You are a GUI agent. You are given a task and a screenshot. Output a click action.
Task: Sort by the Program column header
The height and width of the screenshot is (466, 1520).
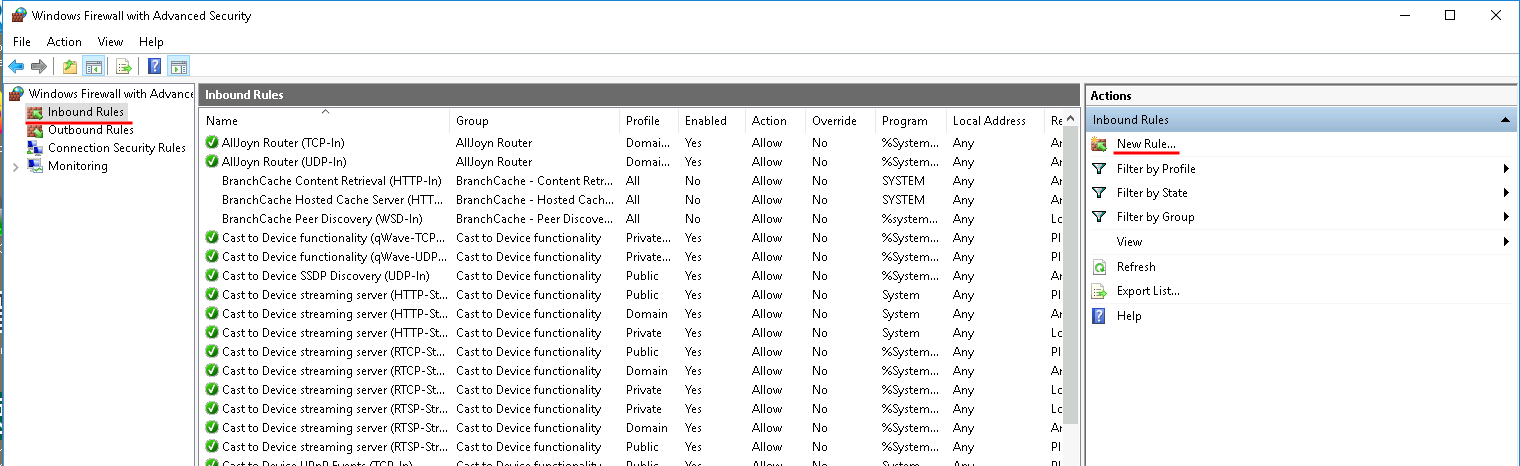click(910, 121)
